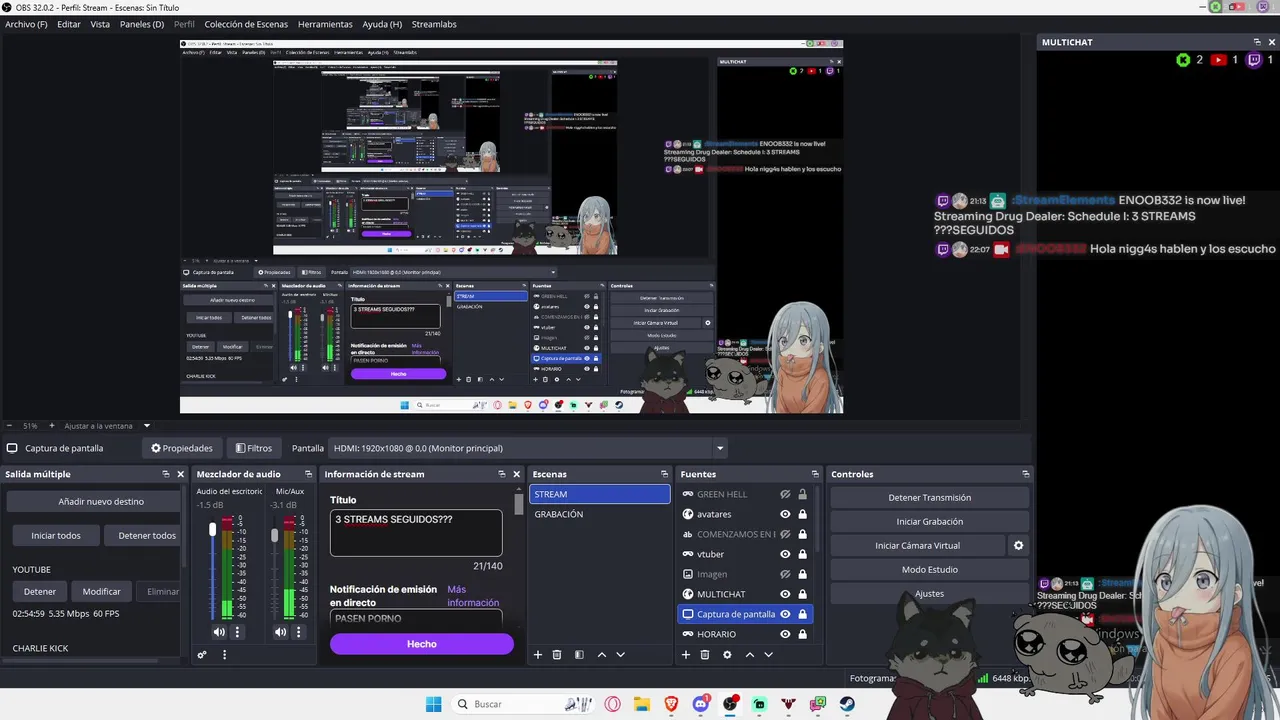
Task: Move source up in Fuentes panel
Action: 749,655
